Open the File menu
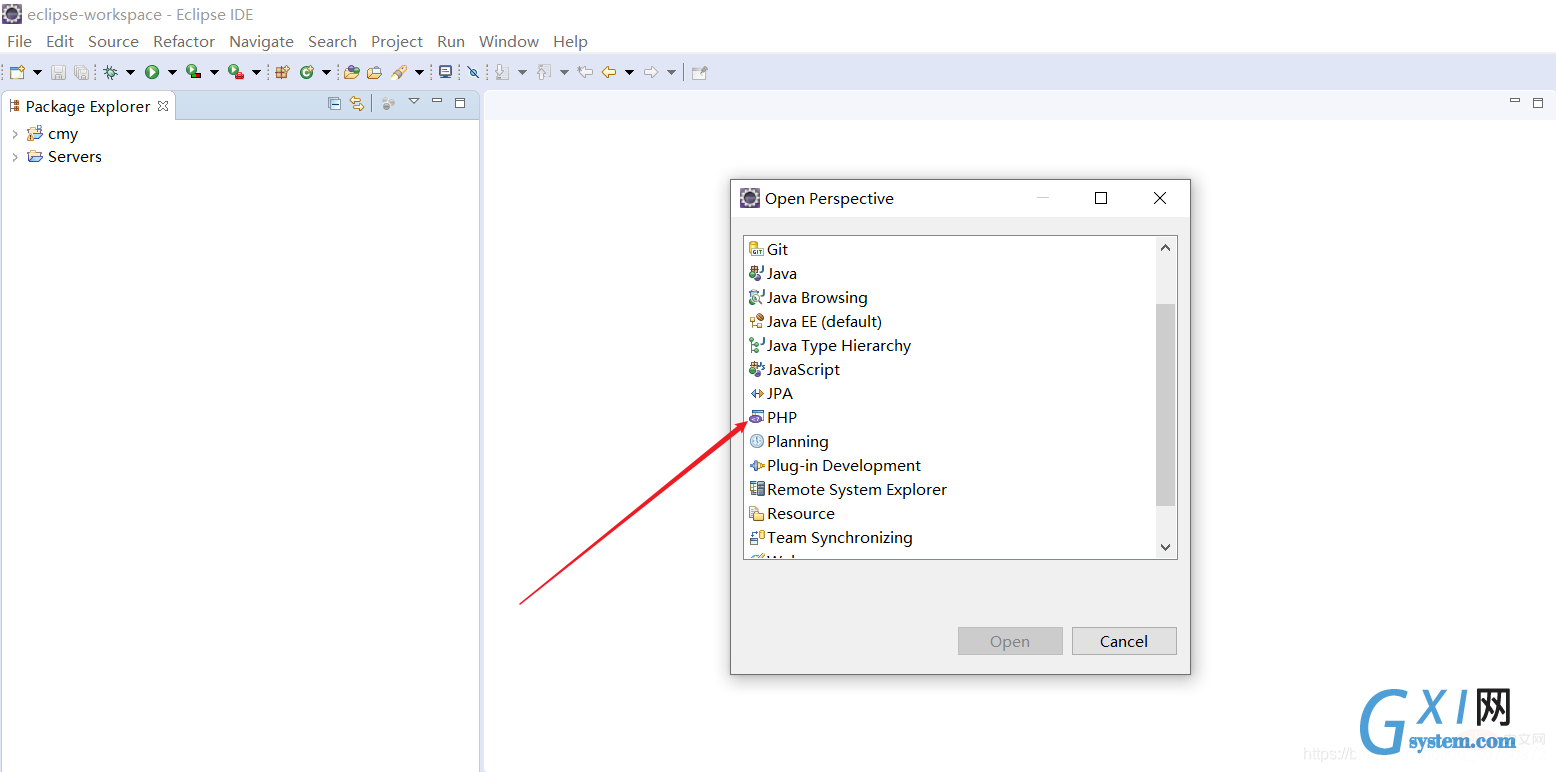Image resolution: width=1556 pixels, height=772 pixels. click(x=19, y=41)
